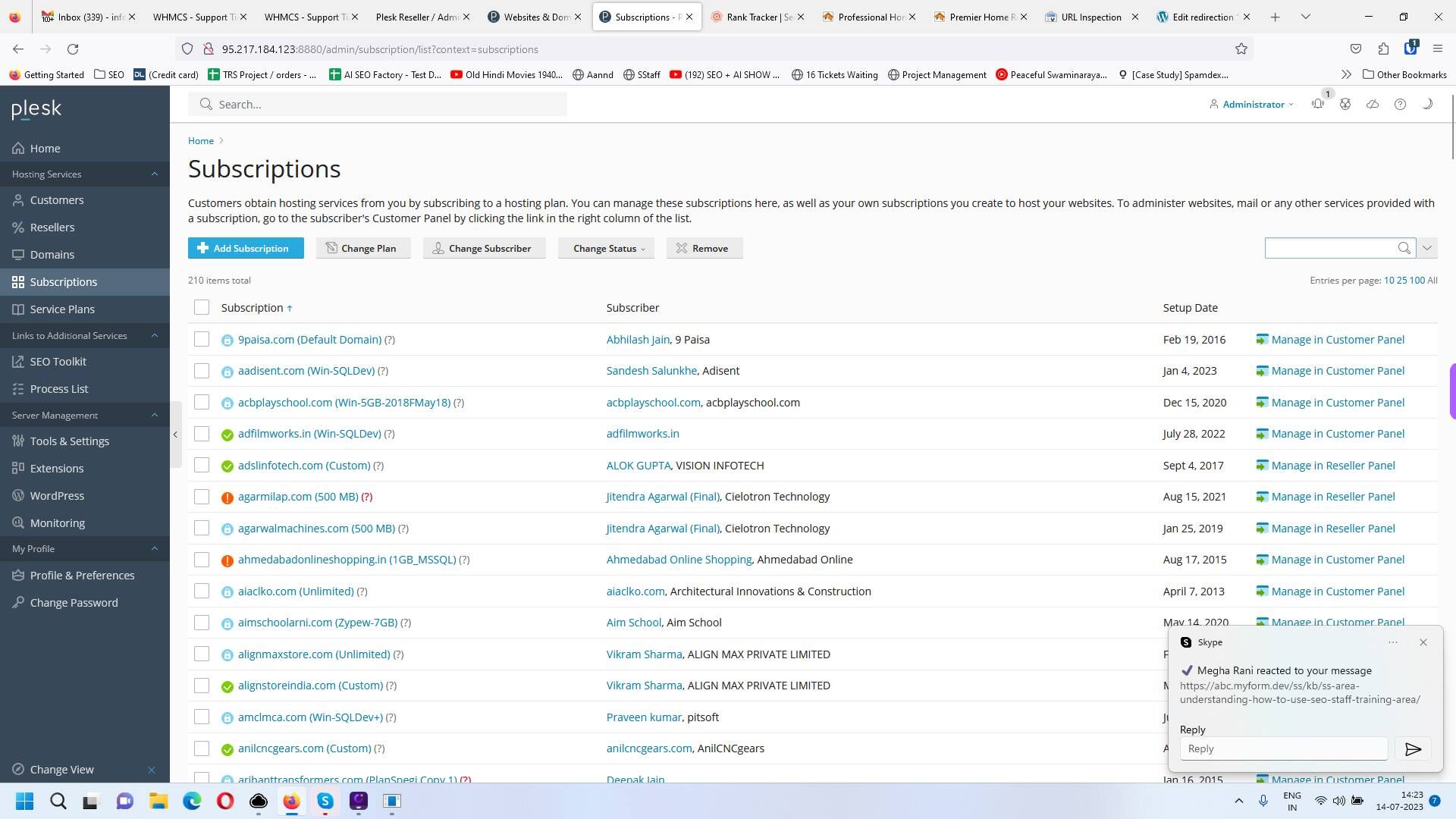The image size is (1456, 819).
Task: Check the aadisent.com subscription checkbox
Action: point(201,371)
